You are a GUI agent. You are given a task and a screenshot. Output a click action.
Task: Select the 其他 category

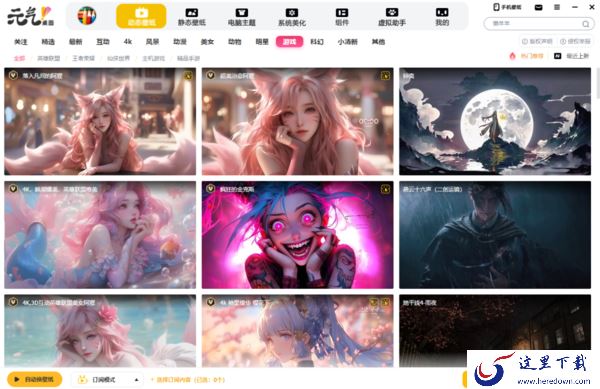pyautogui.click(x=378, y=42)
